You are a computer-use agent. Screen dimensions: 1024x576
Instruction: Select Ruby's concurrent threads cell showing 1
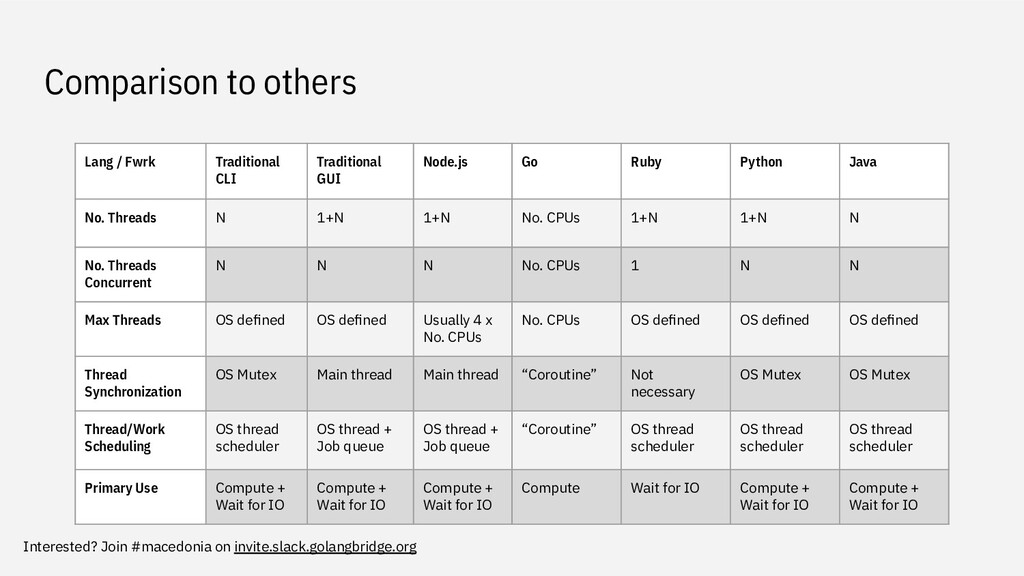coord(675,274)
